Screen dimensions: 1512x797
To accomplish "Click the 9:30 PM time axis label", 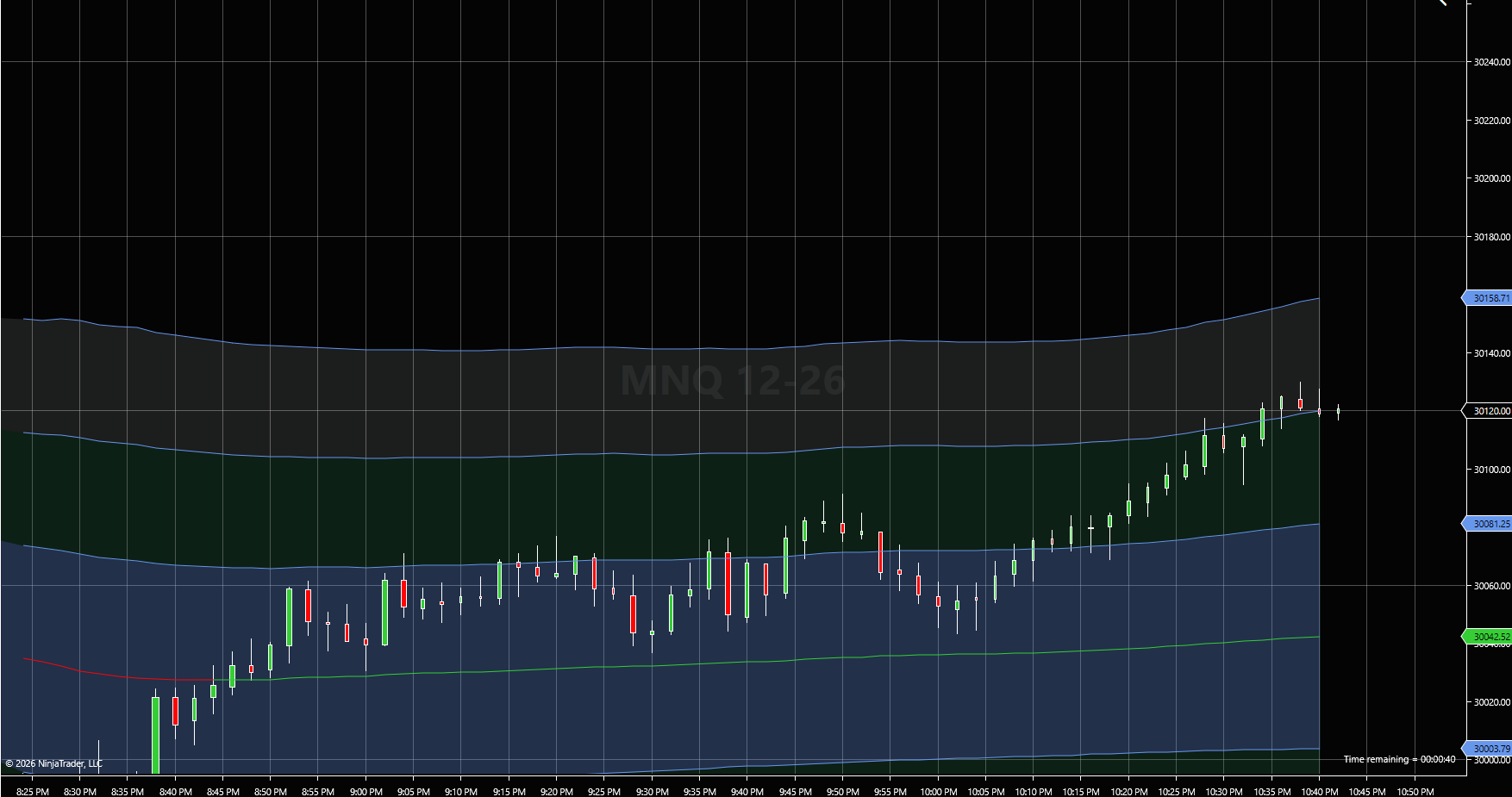I will (653, 792).
